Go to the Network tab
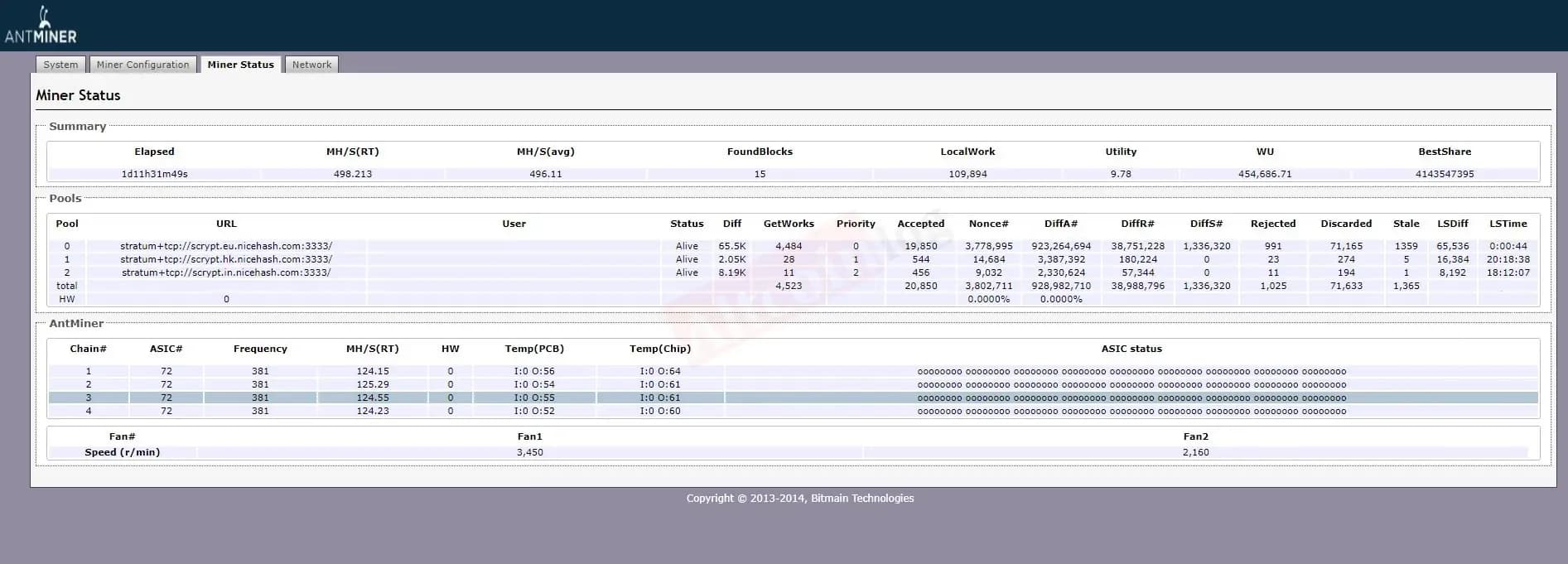The height and width of the screenshot is (564, 1568). click(311, 65)
